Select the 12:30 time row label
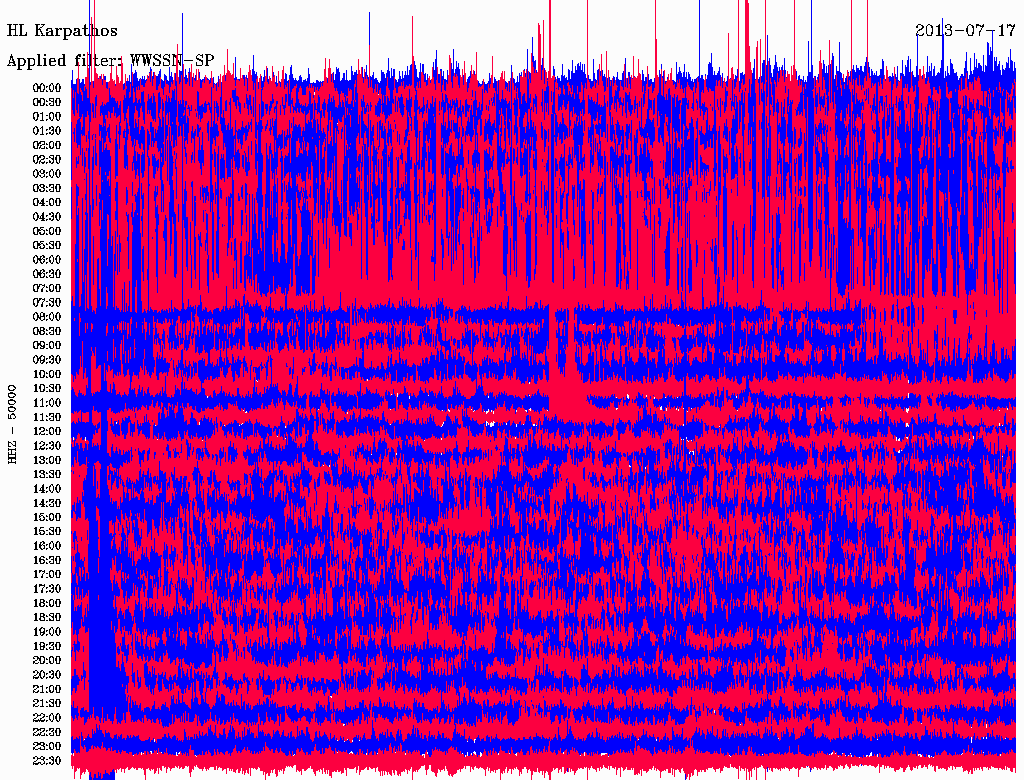The width and height of the screenshot is (1024, 780). 47,446
